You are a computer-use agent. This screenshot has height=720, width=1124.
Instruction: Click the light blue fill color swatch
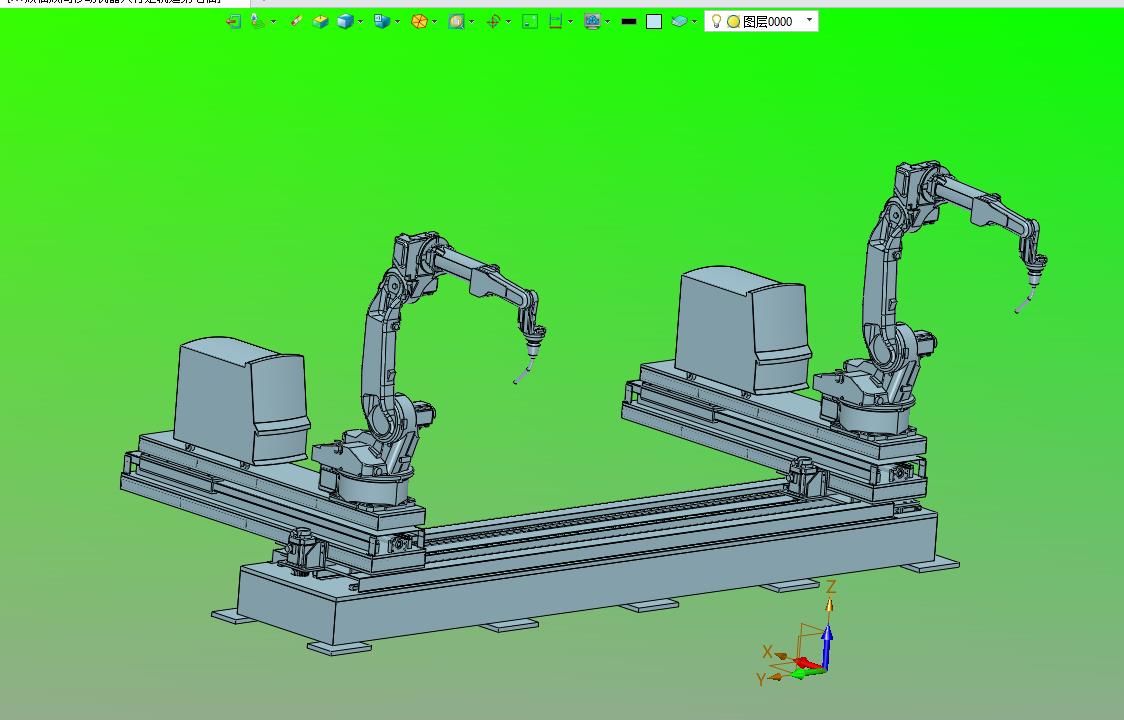654,22
